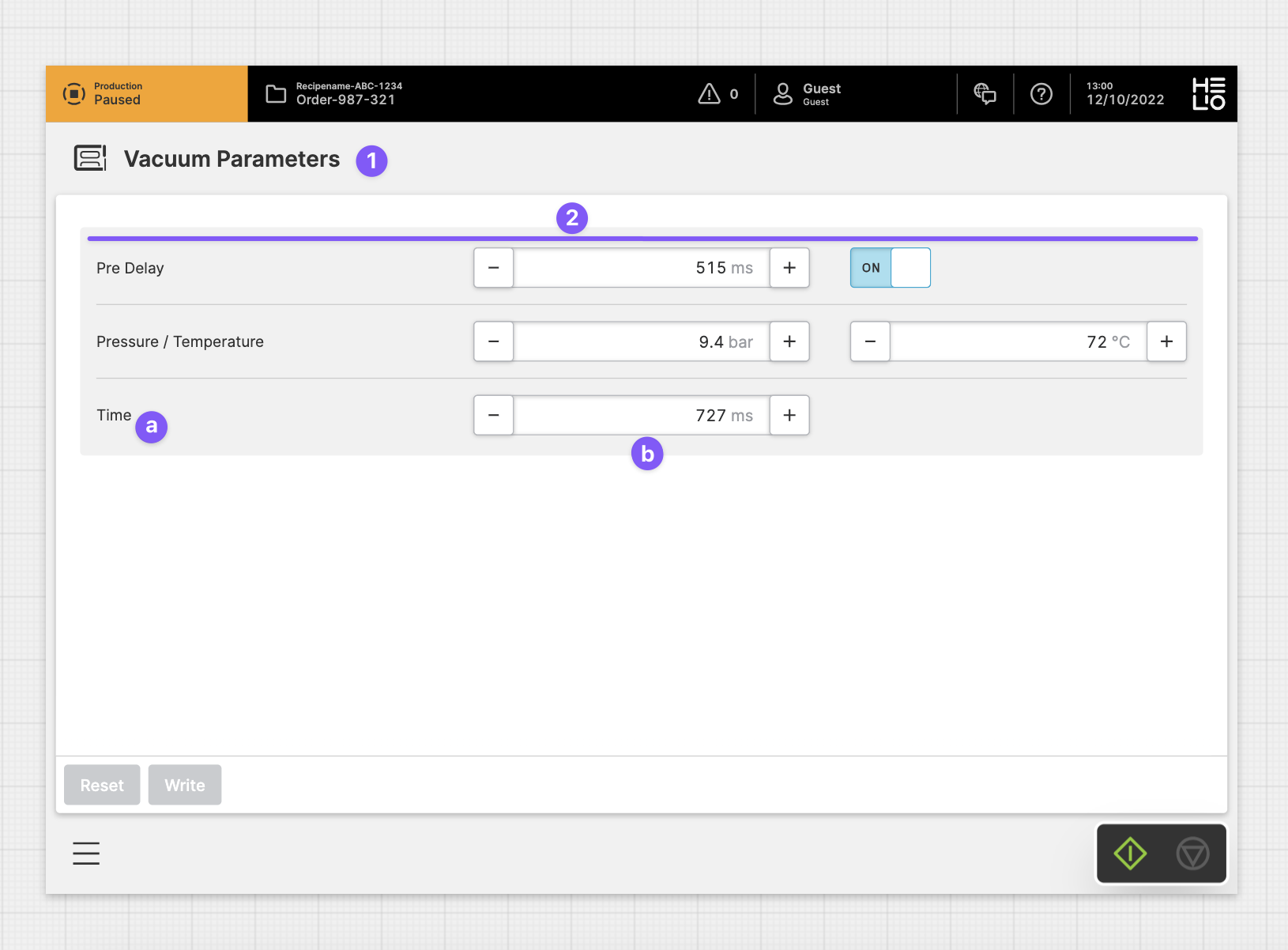The image size is (1288, 950).
Task: Open the alarm warning triangle icon
Action: (709, 93)
